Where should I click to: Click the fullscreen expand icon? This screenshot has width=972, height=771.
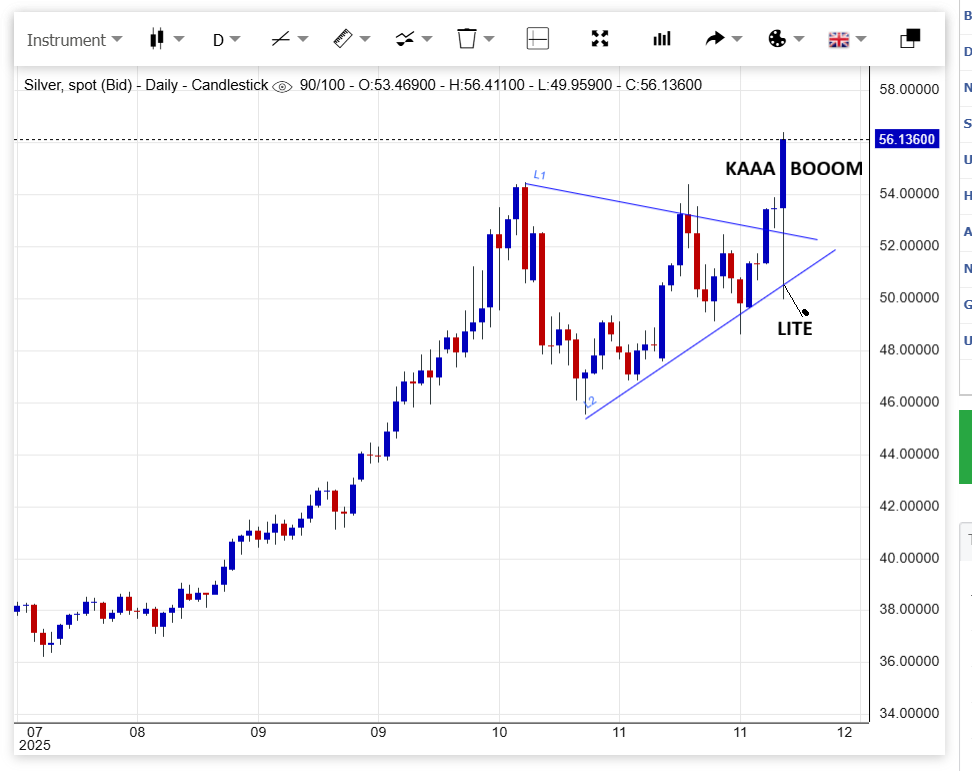point(600,39)
